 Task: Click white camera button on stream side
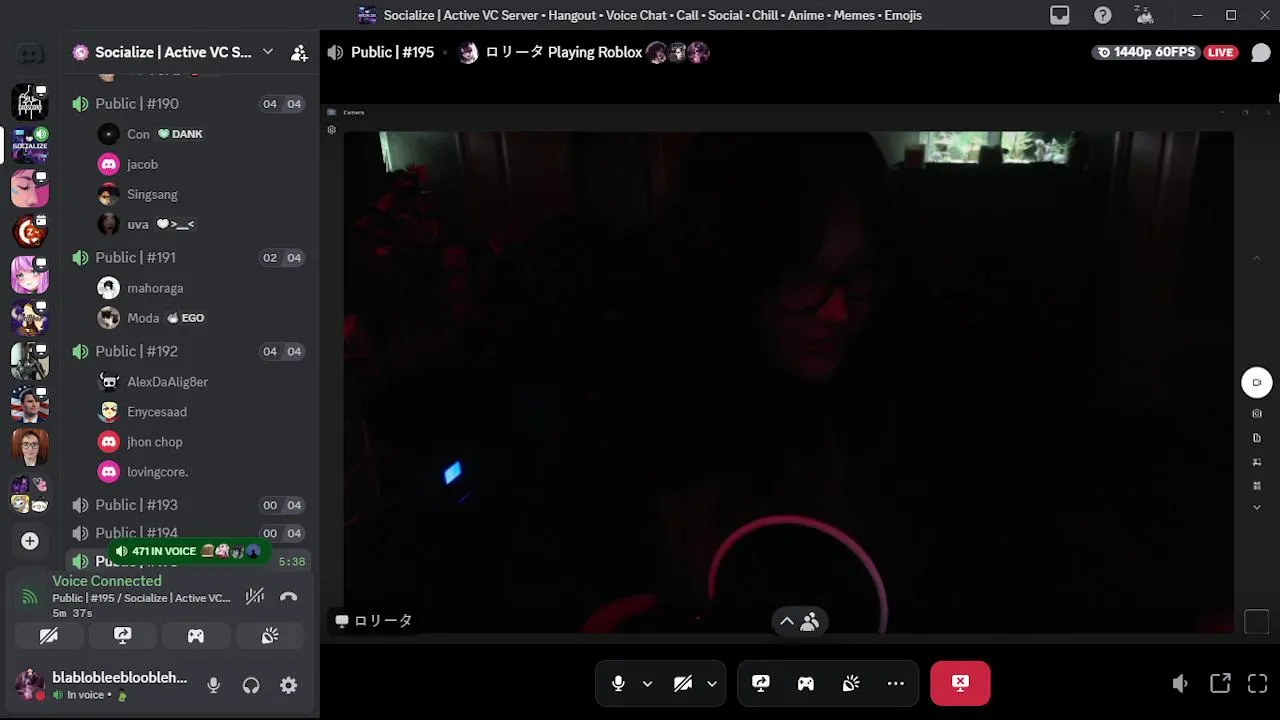click(x=1257, y=382)
